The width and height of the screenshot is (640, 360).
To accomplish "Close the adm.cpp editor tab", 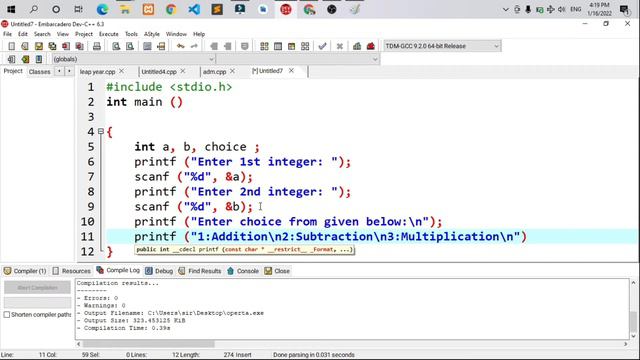I will 232,71.
